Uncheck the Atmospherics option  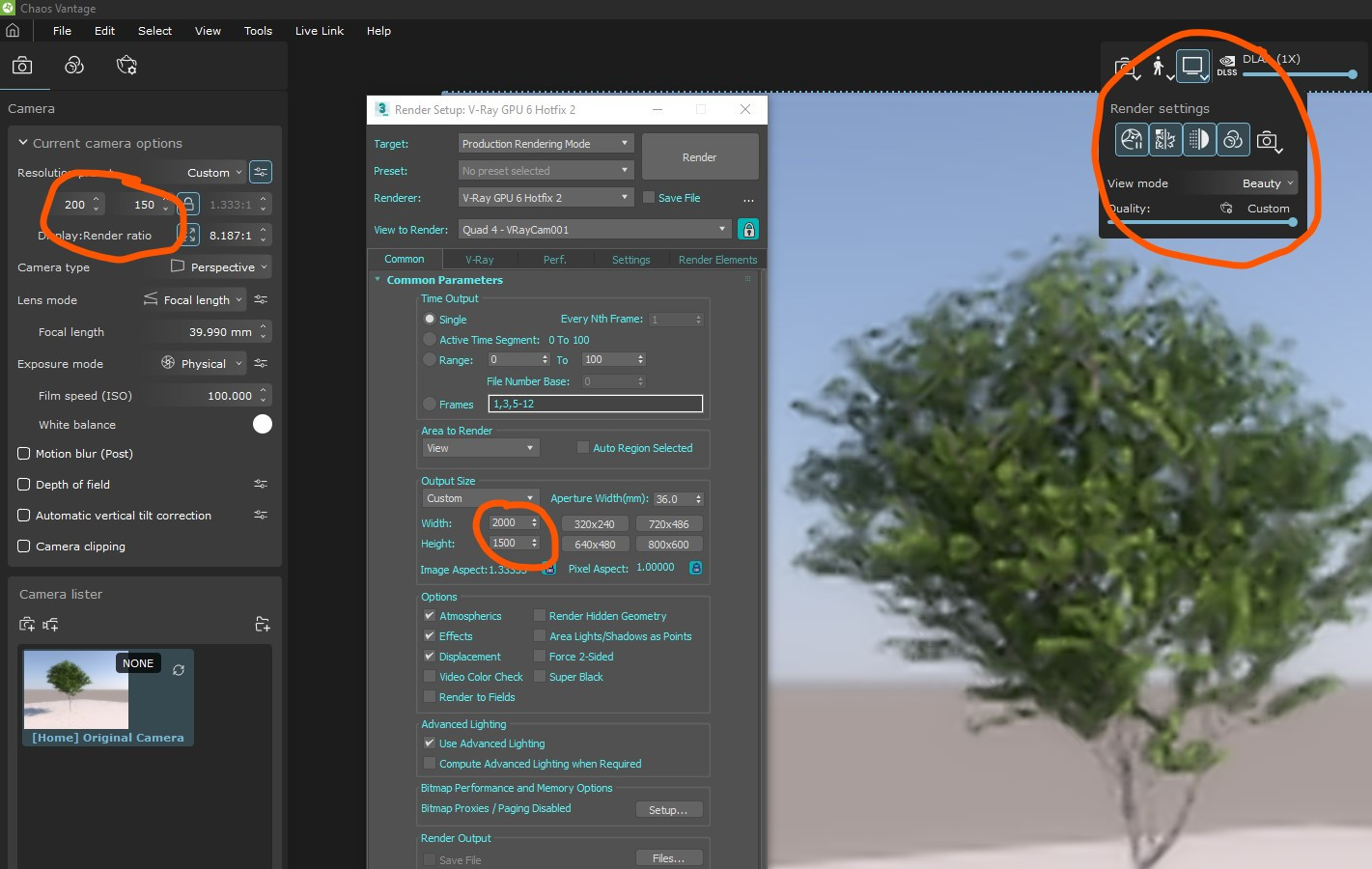click(x=430, y=615)
